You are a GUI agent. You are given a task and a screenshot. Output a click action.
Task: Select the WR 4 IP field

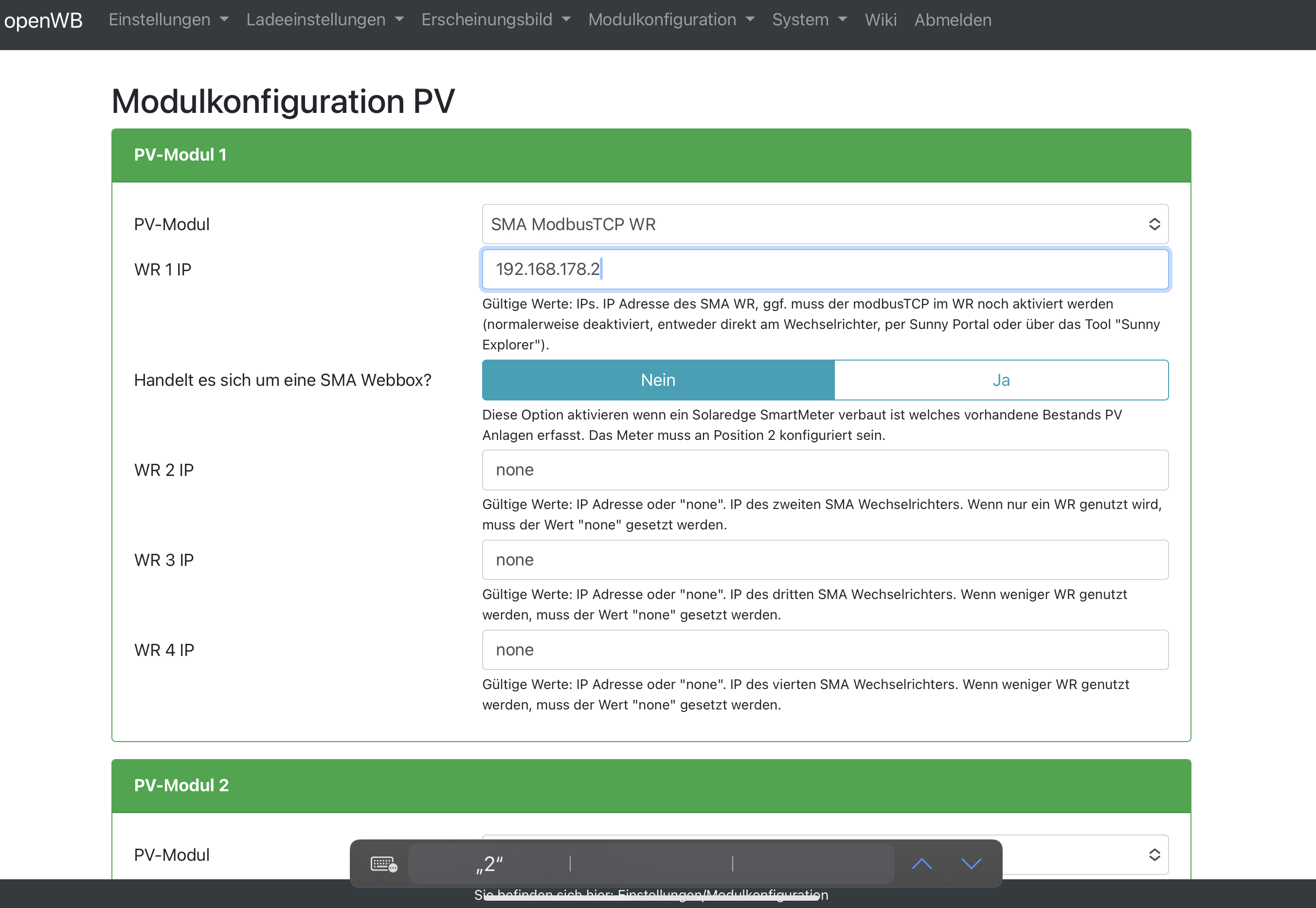(825, 650)
